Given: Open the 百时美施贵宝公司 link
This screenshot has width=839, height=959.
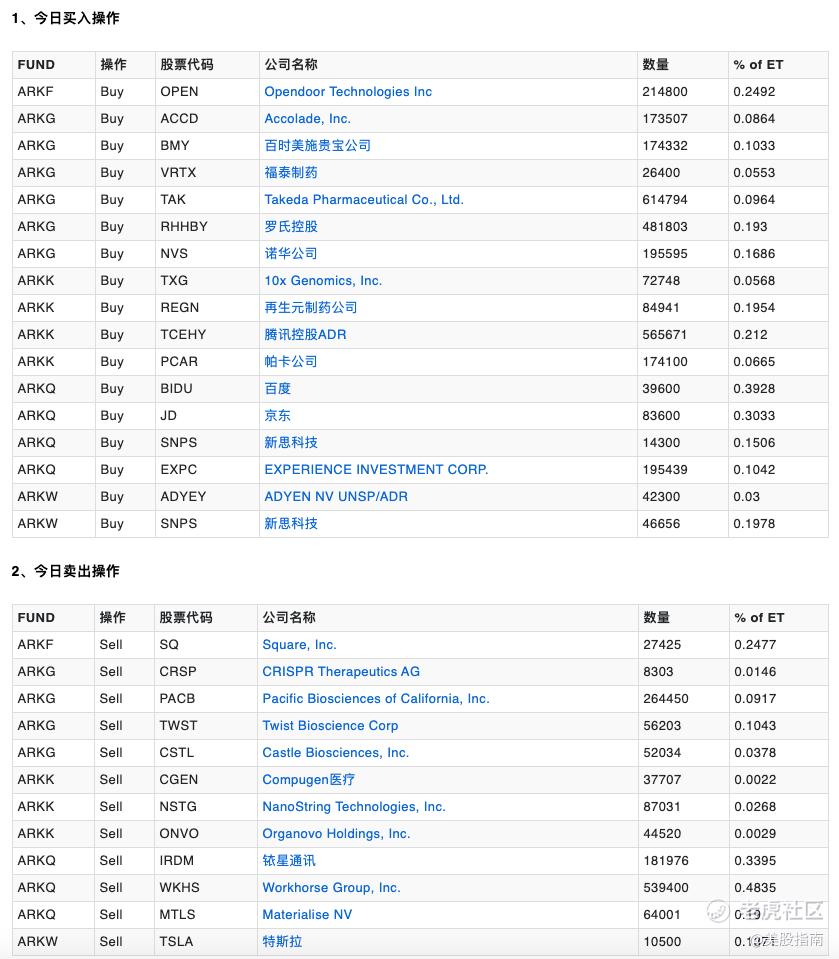Looking at the screenshot, I should click(317, 146).
